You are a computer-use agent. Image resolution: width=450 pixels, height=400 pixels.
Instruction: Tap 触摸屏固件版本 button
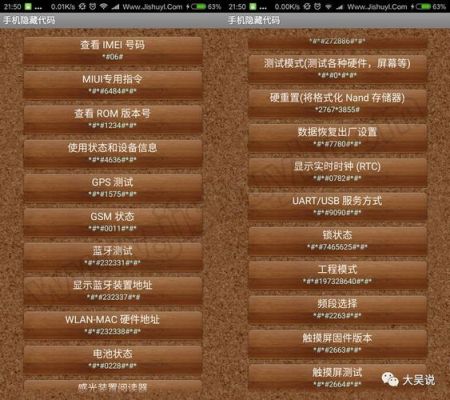tap(337, 344)
